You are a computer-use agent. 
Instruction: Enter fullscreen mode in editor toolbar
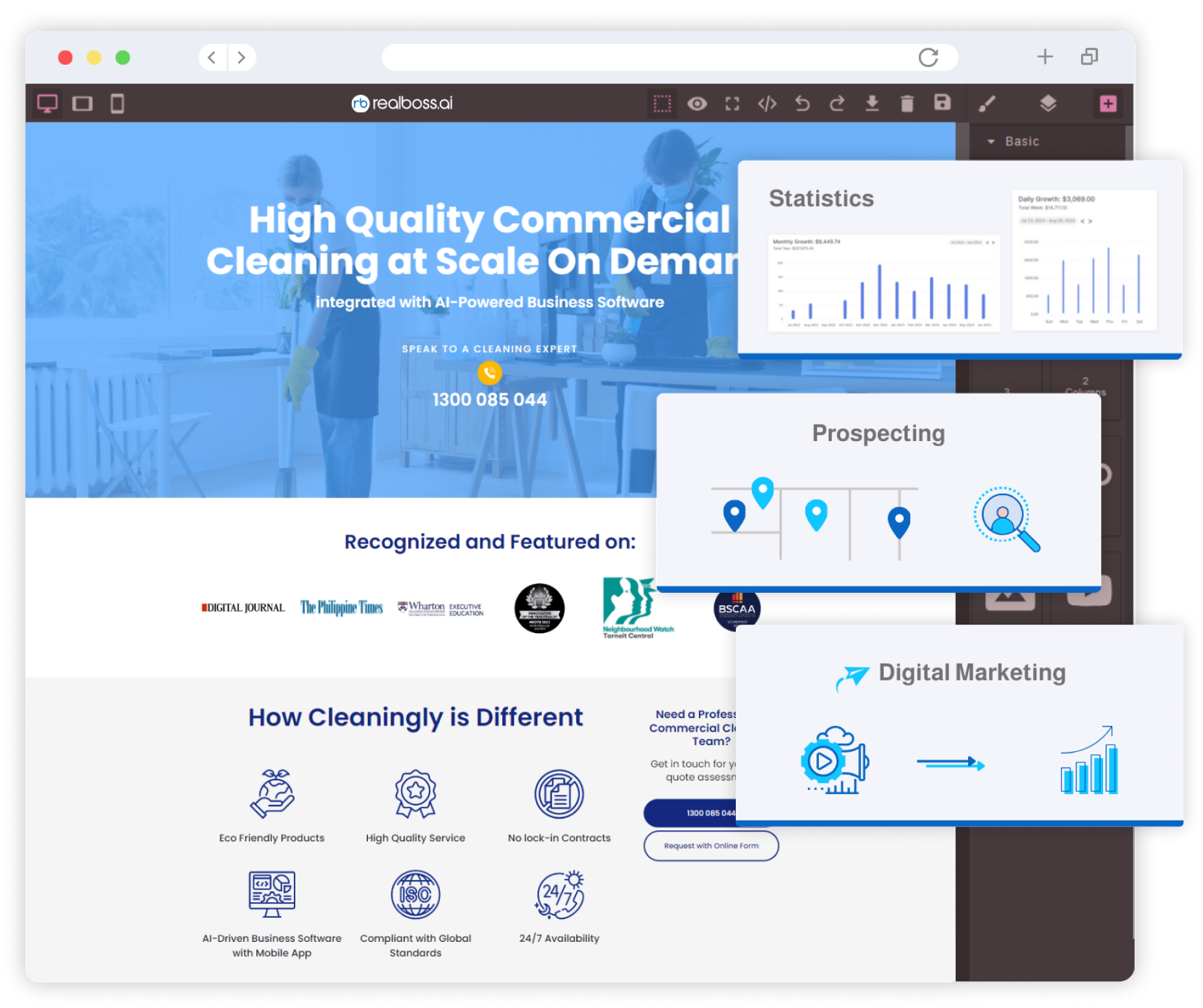(732, 104)
